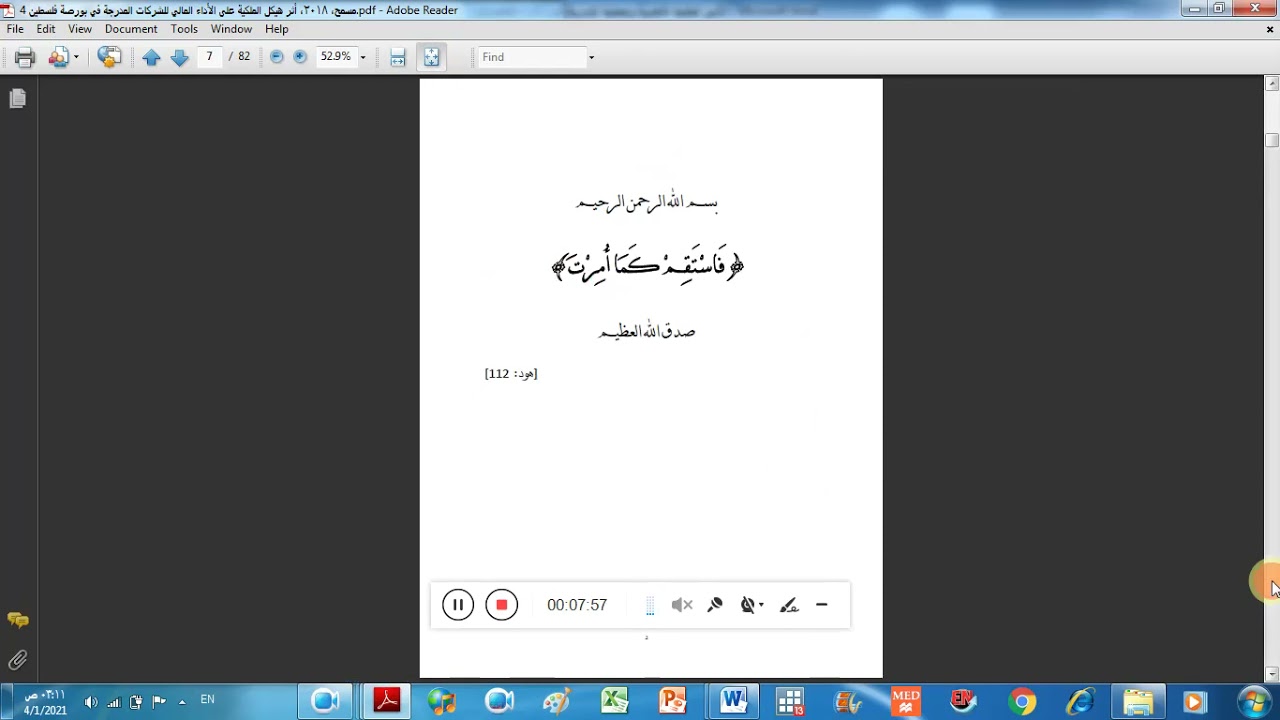Open the Attachments paperclip panel
1280x720 pixels.
17,660
